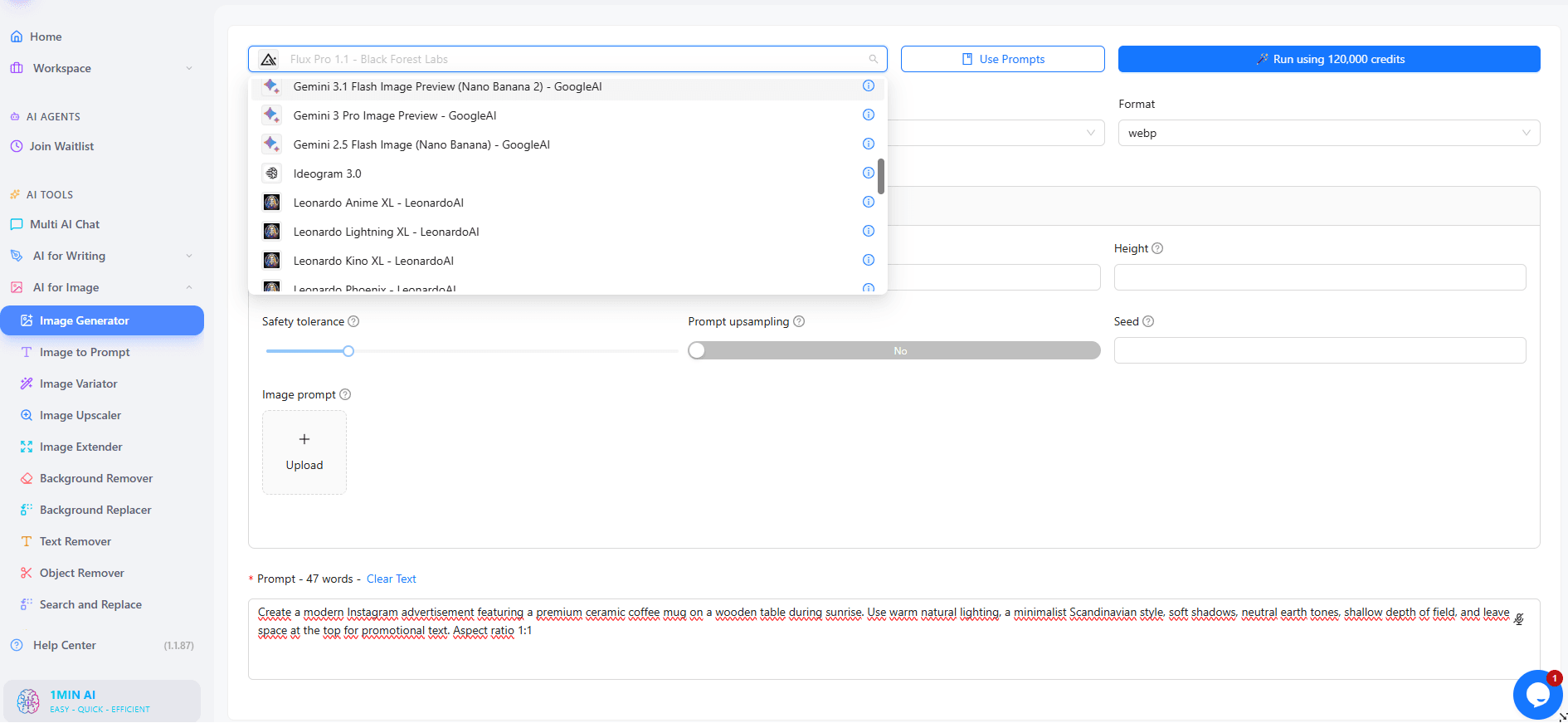Click the 1MIN AI logo banner
The image size is (1568, 723).
[102, 701]
